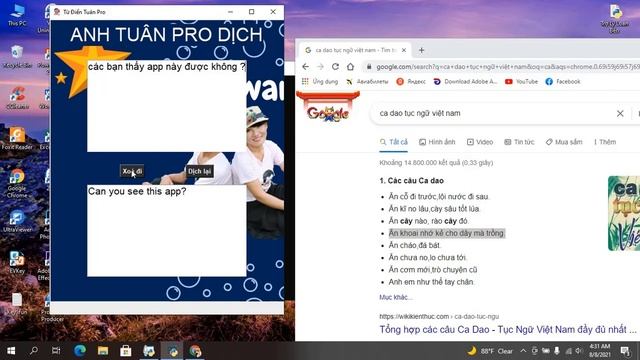
Task: Open a new Chrome tab
Action: tap(421, 50)
